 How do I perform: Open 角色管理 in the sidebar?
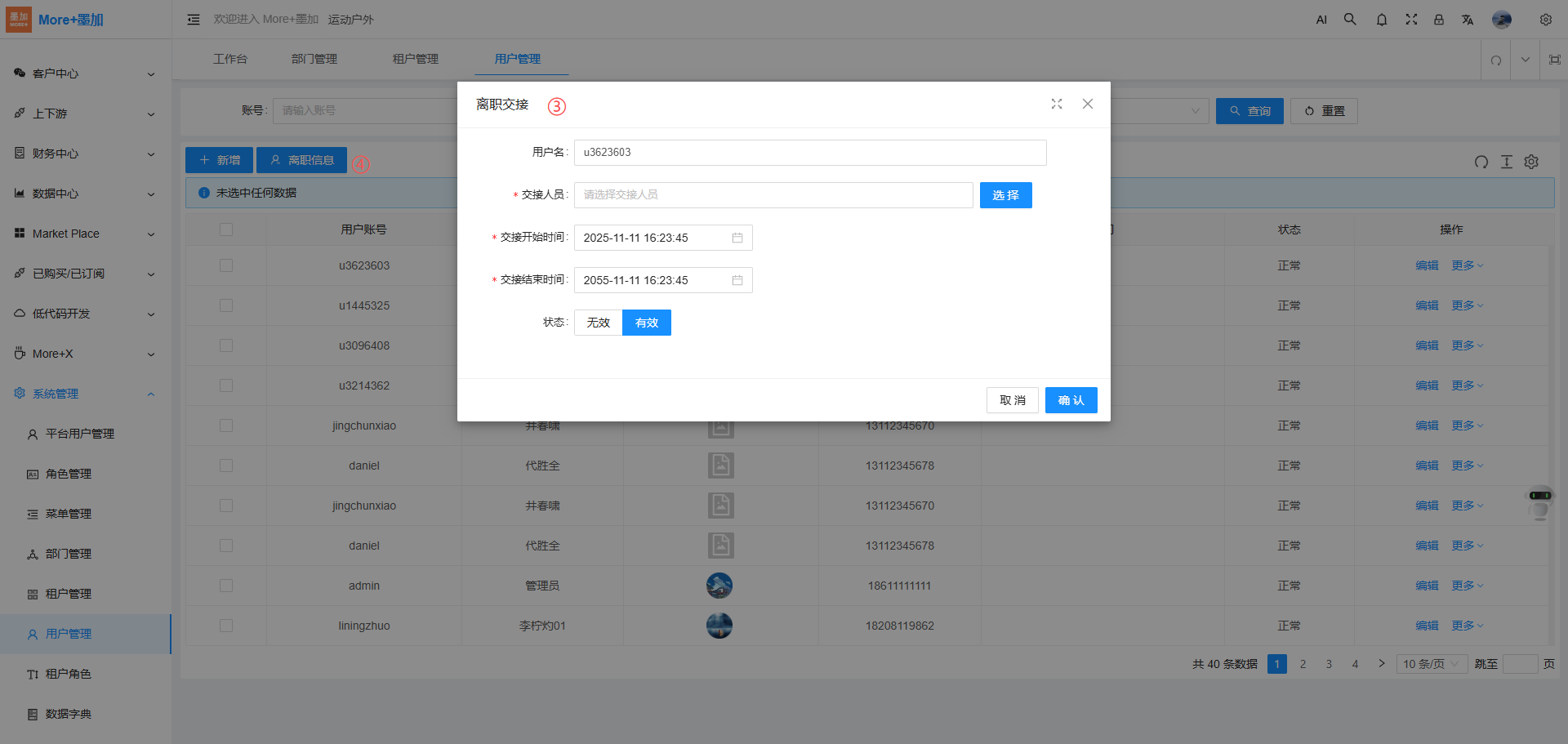tap(69, 474)
